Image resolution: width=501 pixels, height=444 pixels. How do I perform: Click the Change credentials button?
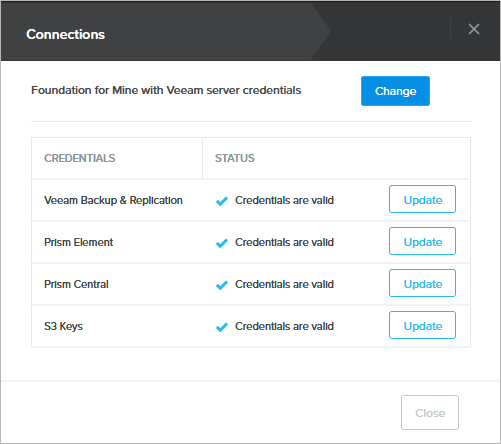(395, 91)
